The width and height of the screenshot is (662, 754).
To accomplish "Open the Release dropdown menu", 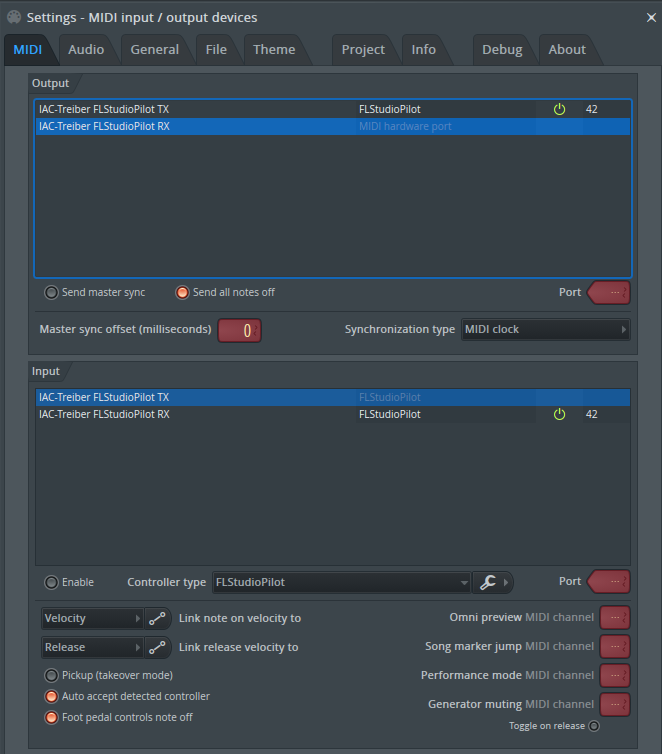I will pos(92,647).
